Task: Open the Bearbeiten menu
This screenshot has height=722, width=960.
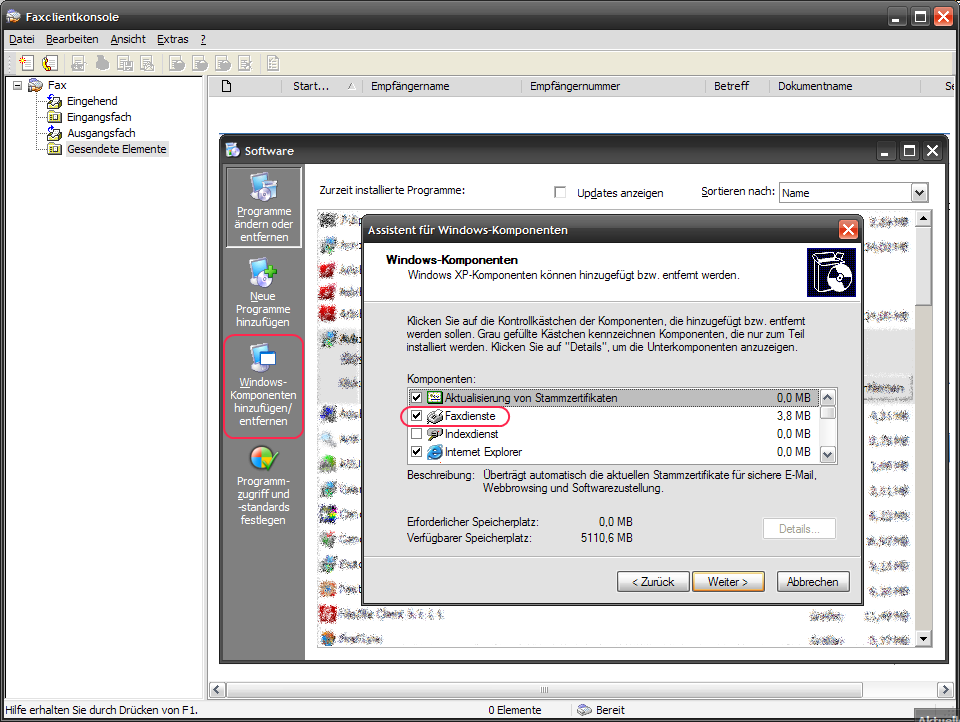Action: coord(72,39)
